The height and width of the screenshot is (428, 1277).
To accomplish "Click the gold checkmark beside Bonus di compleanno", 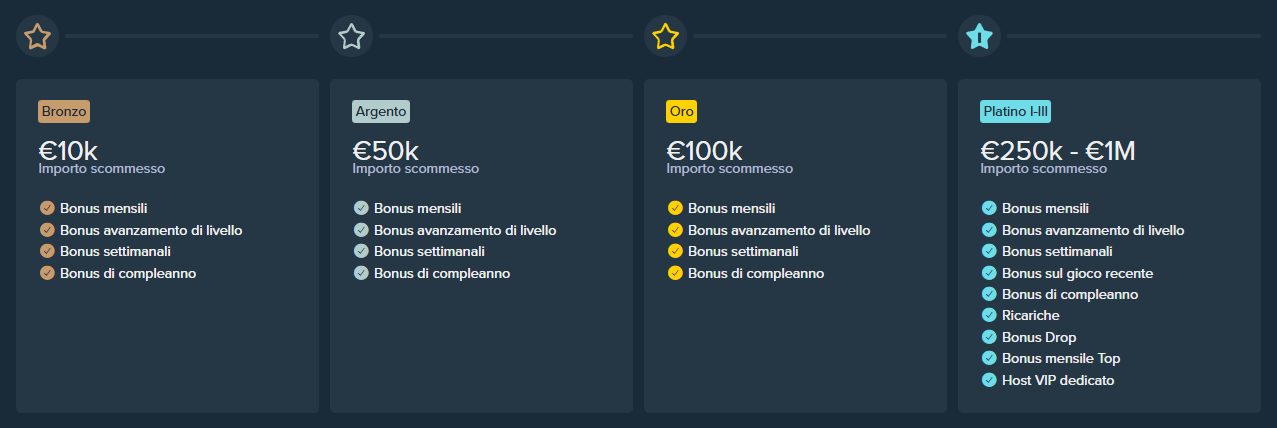I will coord(675,273).
